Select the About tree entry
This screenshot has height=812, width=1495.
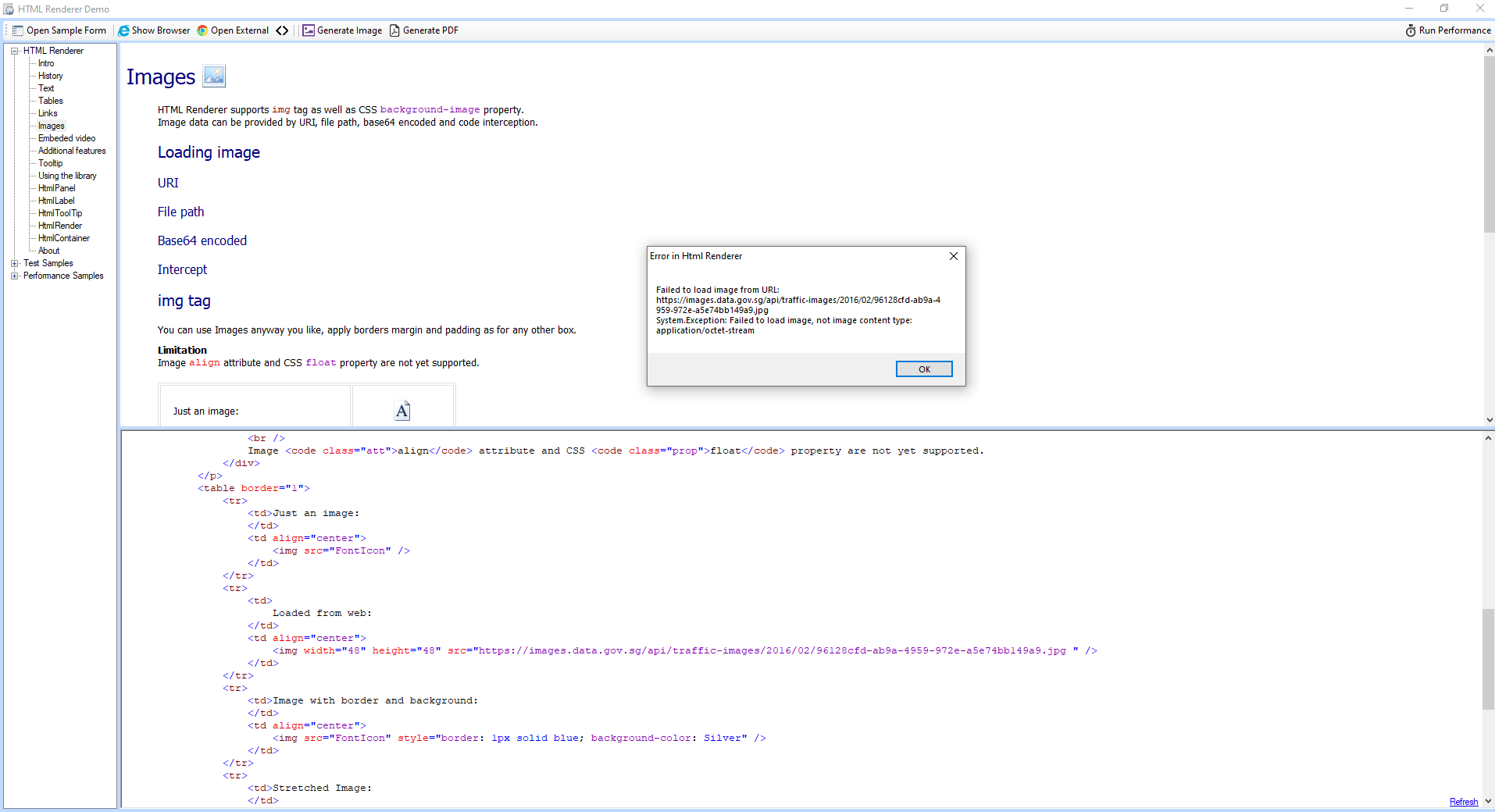pos(48,251)
